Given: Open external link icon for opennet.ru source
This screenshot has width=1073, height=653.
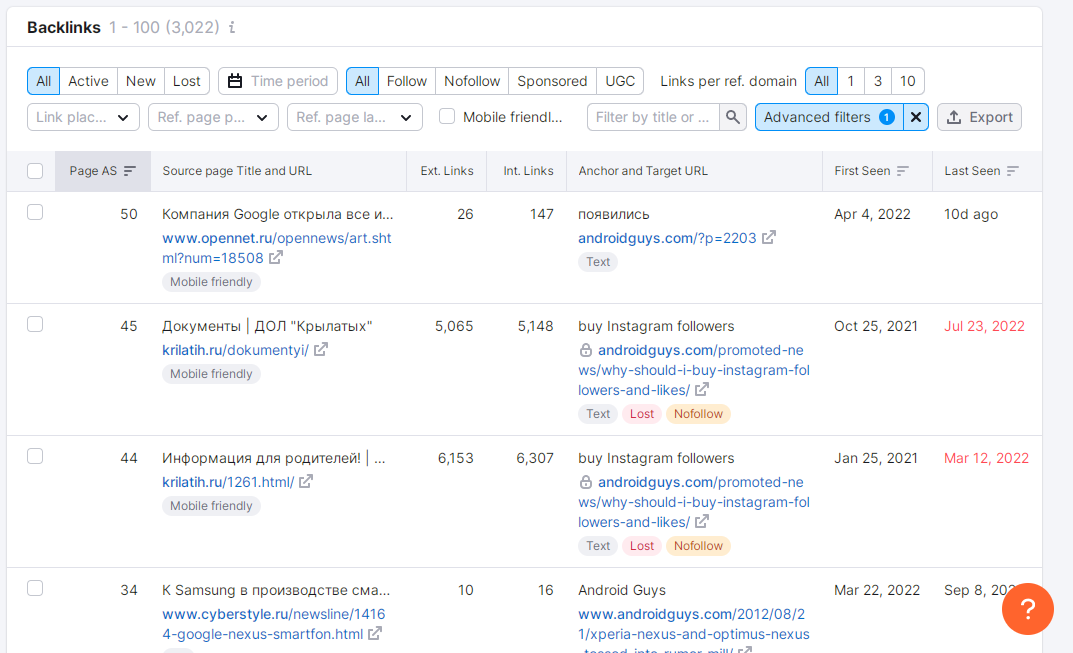Looking at the screenshot, I should 275,258.
